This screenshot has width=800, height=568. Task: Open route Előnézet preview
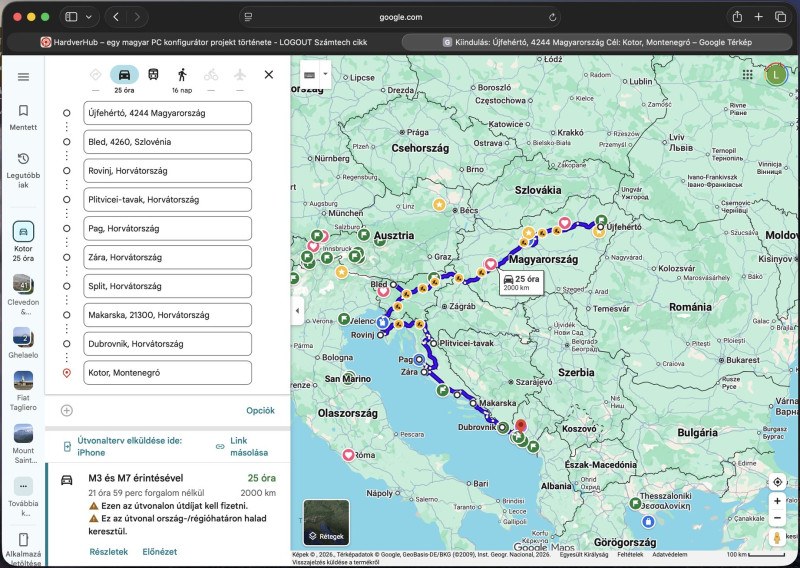(x=159, y=552)
